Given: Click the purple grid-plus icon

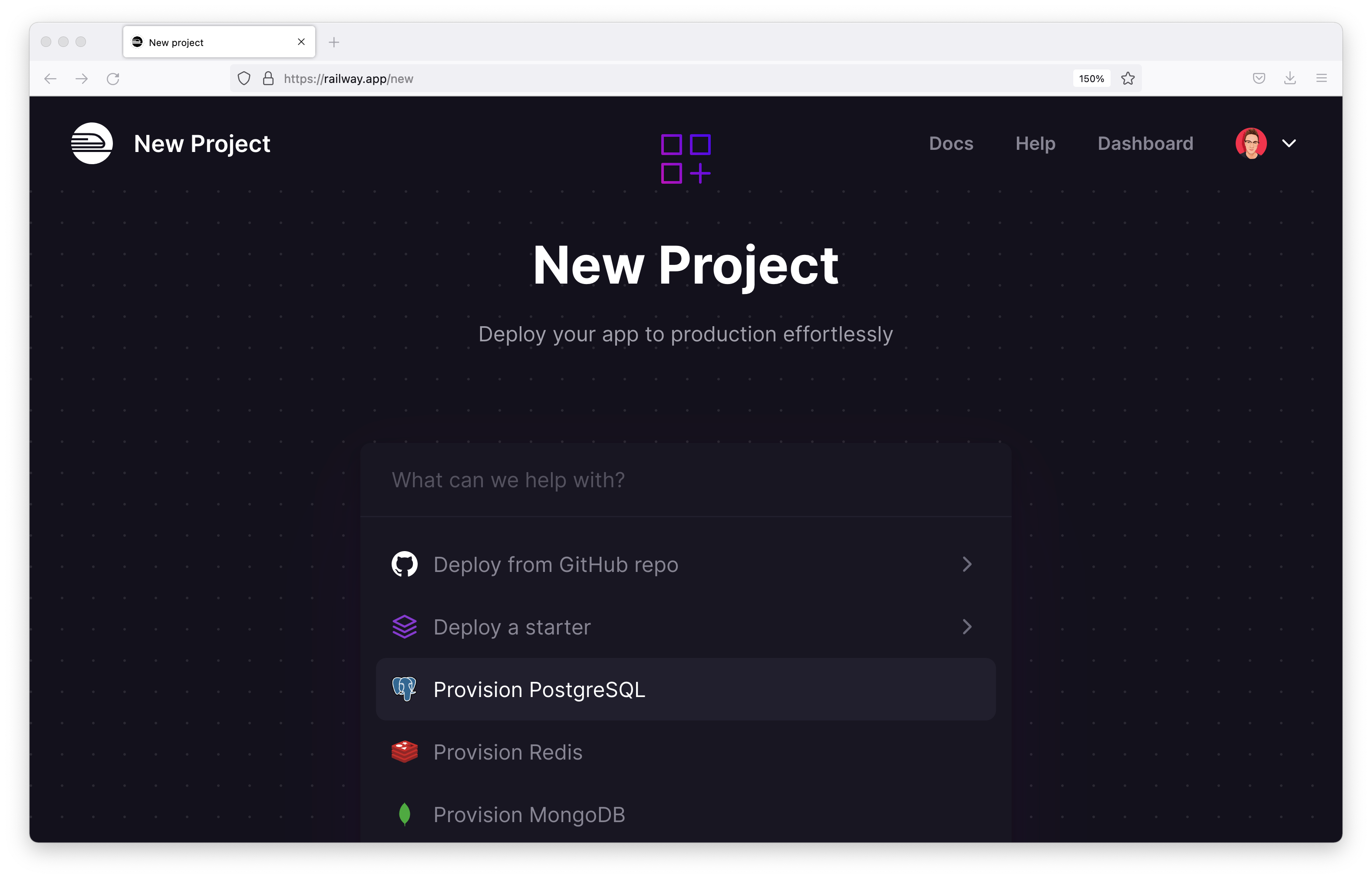Looking at the screenshot, I should click(685, 159).
